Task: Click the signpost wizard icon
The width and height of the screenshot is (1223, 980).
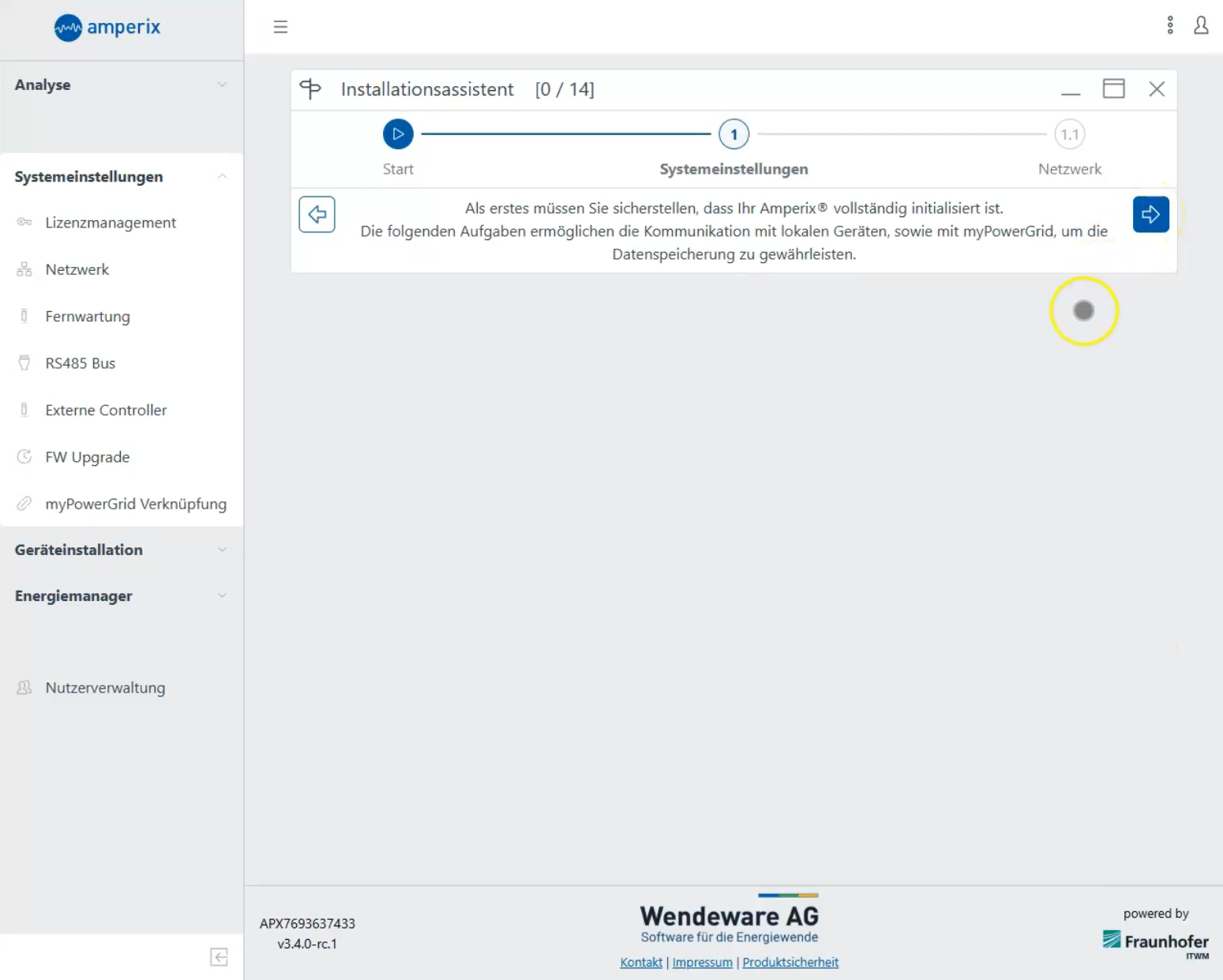Action: pos(311,89)
